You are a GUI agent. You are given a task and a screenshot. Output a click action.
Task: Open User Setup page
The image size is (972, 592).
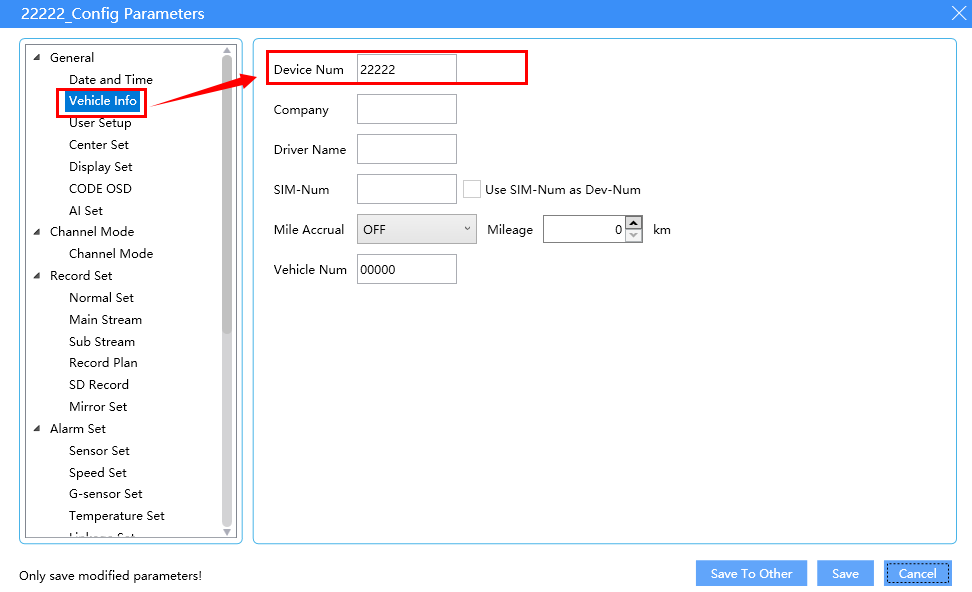tap(100, 123)
